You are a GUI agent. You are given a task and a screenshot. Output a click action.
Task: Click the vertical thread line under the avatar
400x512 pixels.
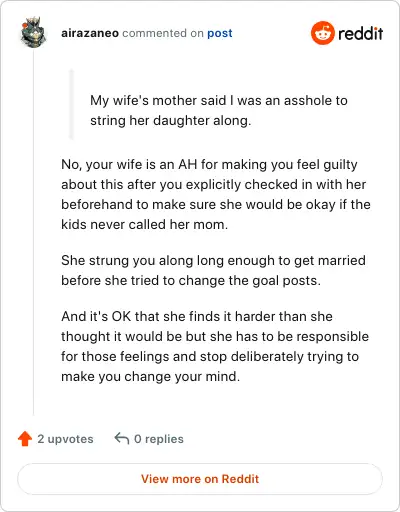(33, 233)
